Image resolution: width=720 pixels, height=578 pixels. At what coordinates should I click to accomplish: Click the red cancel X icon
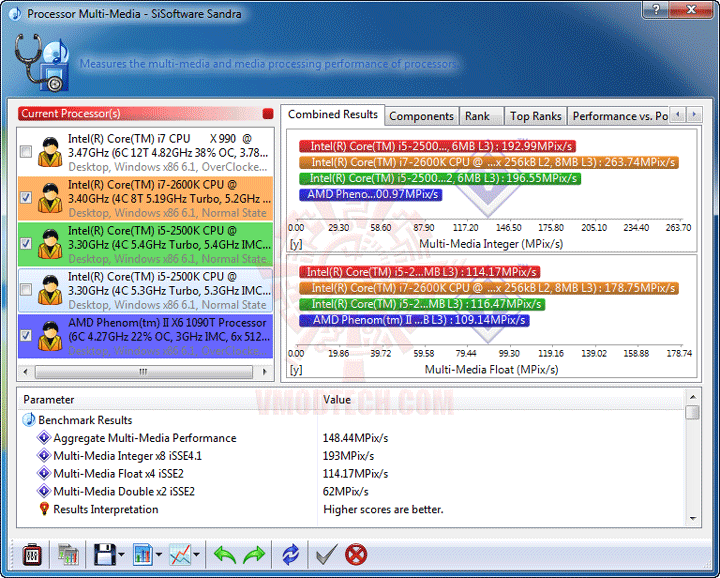(356, 555)
